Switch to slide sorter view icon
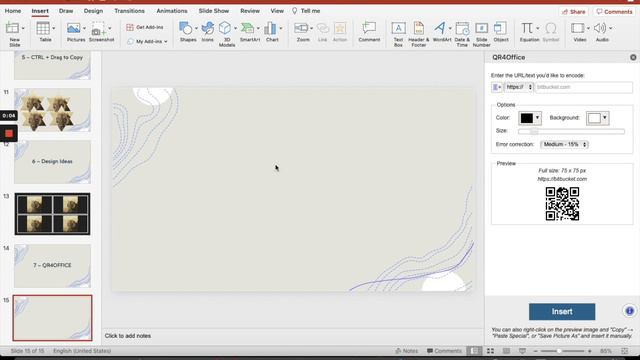 point(491,351)
